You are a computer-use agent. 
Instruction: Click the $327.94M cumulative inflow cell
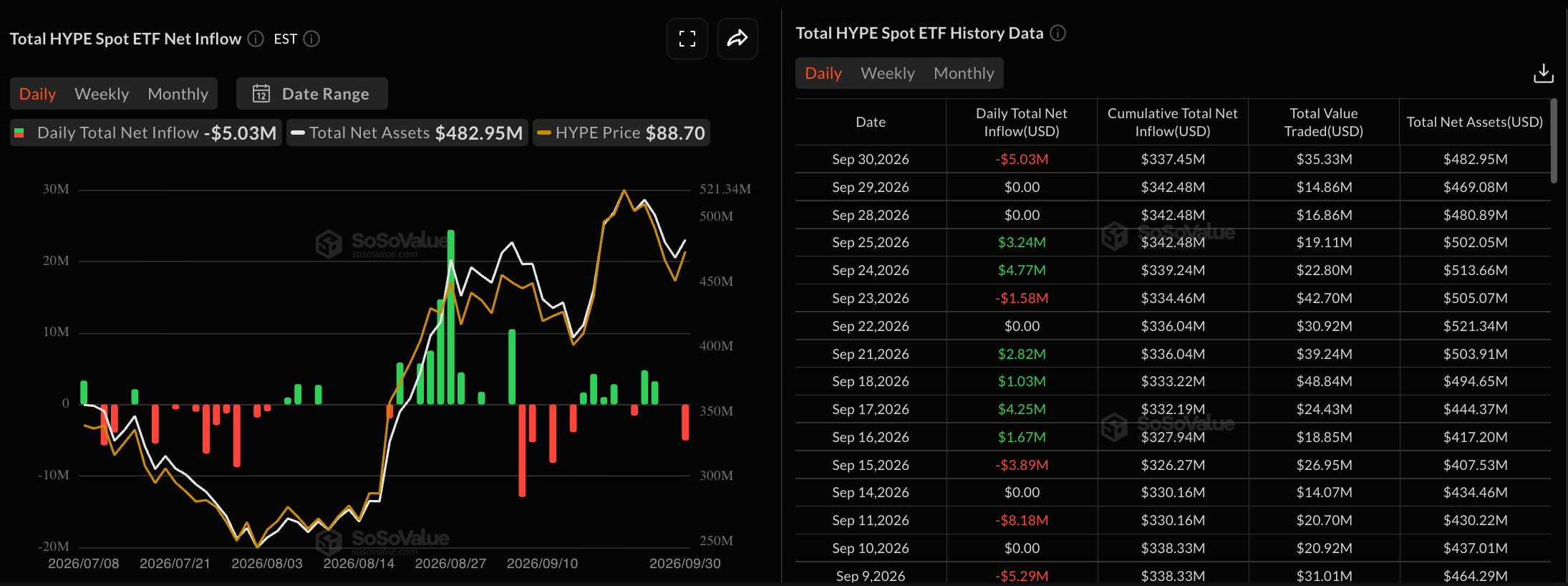pos(1173,437)
